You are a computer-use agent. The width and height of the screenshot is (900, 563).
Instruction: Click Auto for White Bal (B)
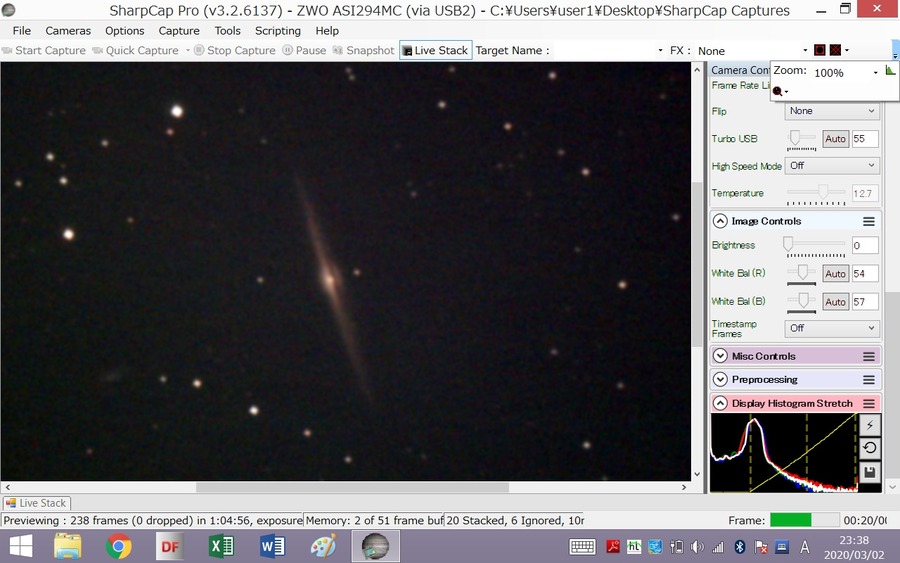click(835, 302)
